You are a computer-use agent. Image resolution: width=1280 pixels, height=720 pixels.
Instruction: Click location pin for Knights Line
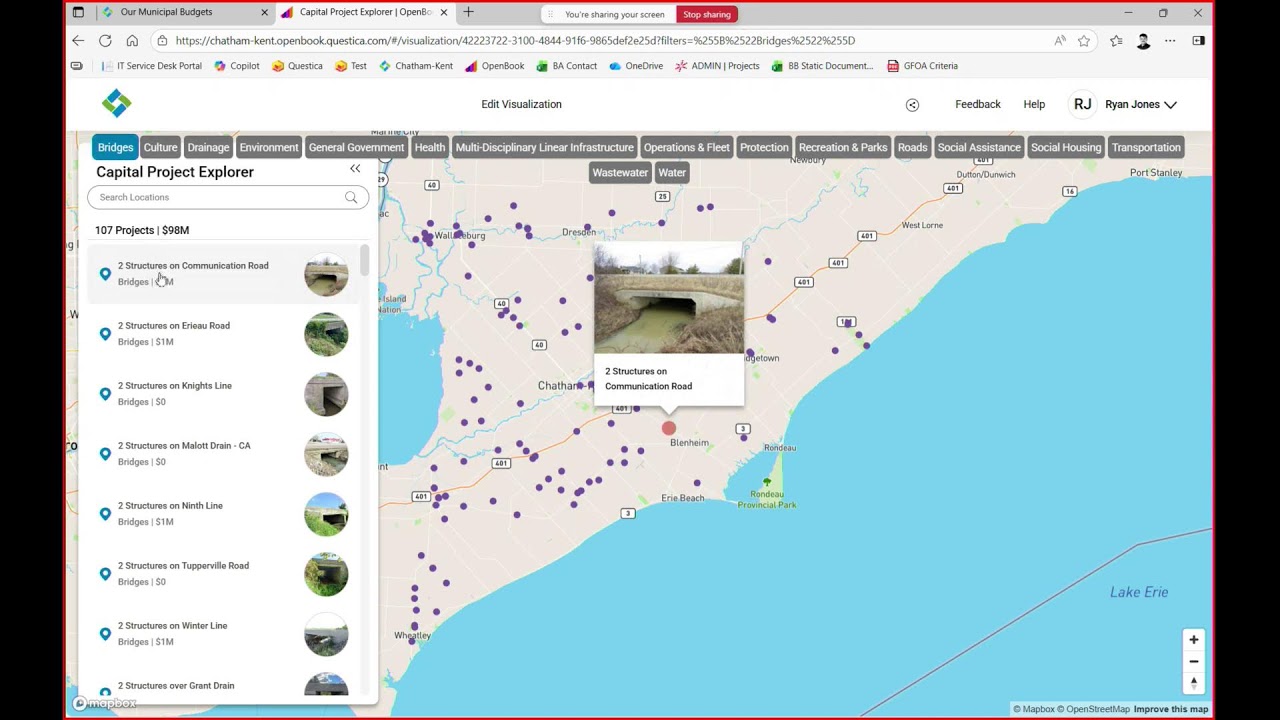click(105, 394)
